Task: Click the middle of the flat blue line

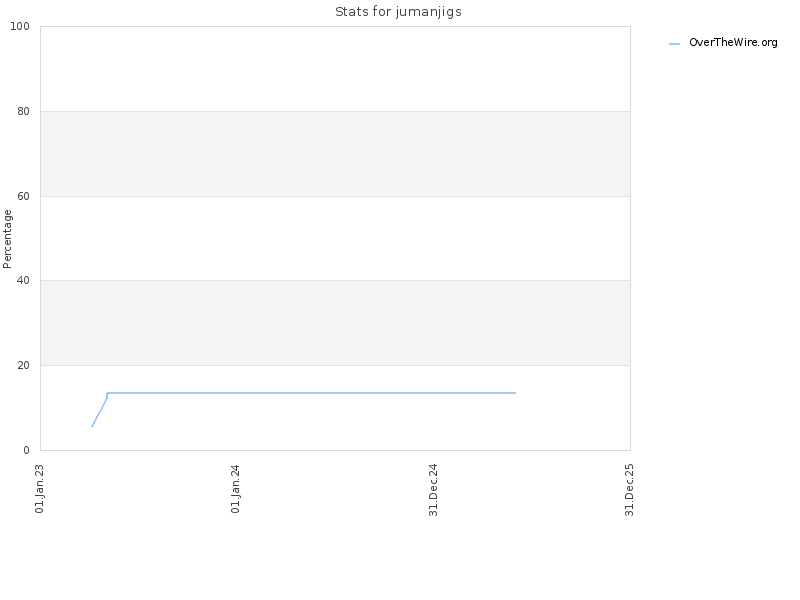Action: coord(311,393)
